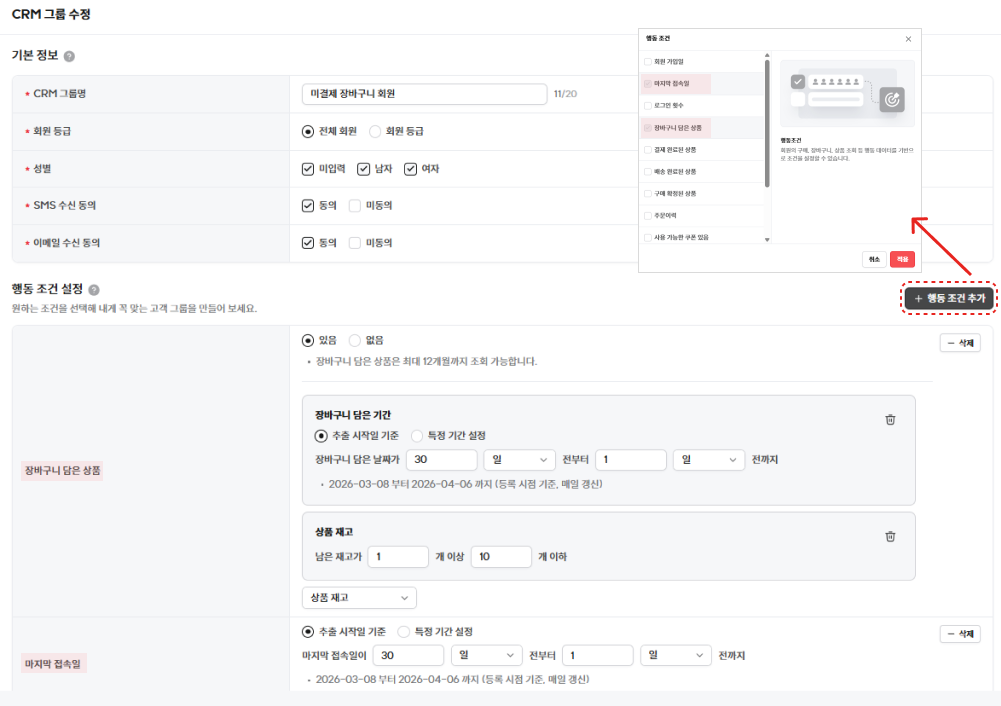
Task: Close the 행동 조건 popup with the X icon
Action: point(908,39)
